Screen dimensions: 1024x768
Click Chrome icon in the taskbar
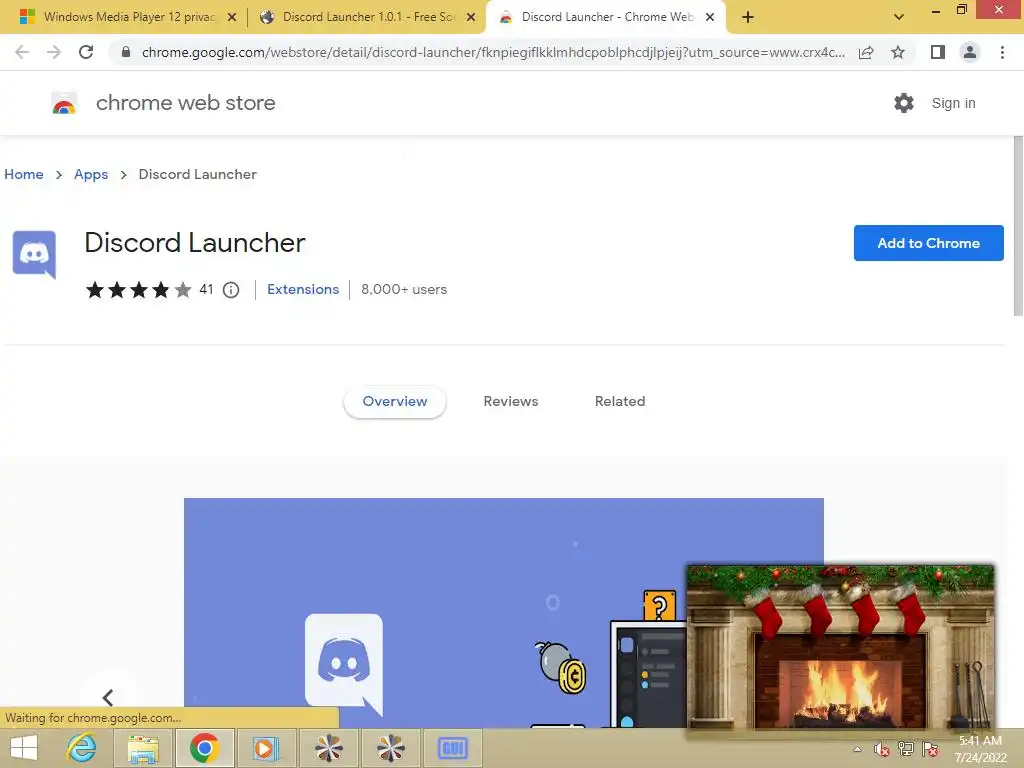(204, 748)
